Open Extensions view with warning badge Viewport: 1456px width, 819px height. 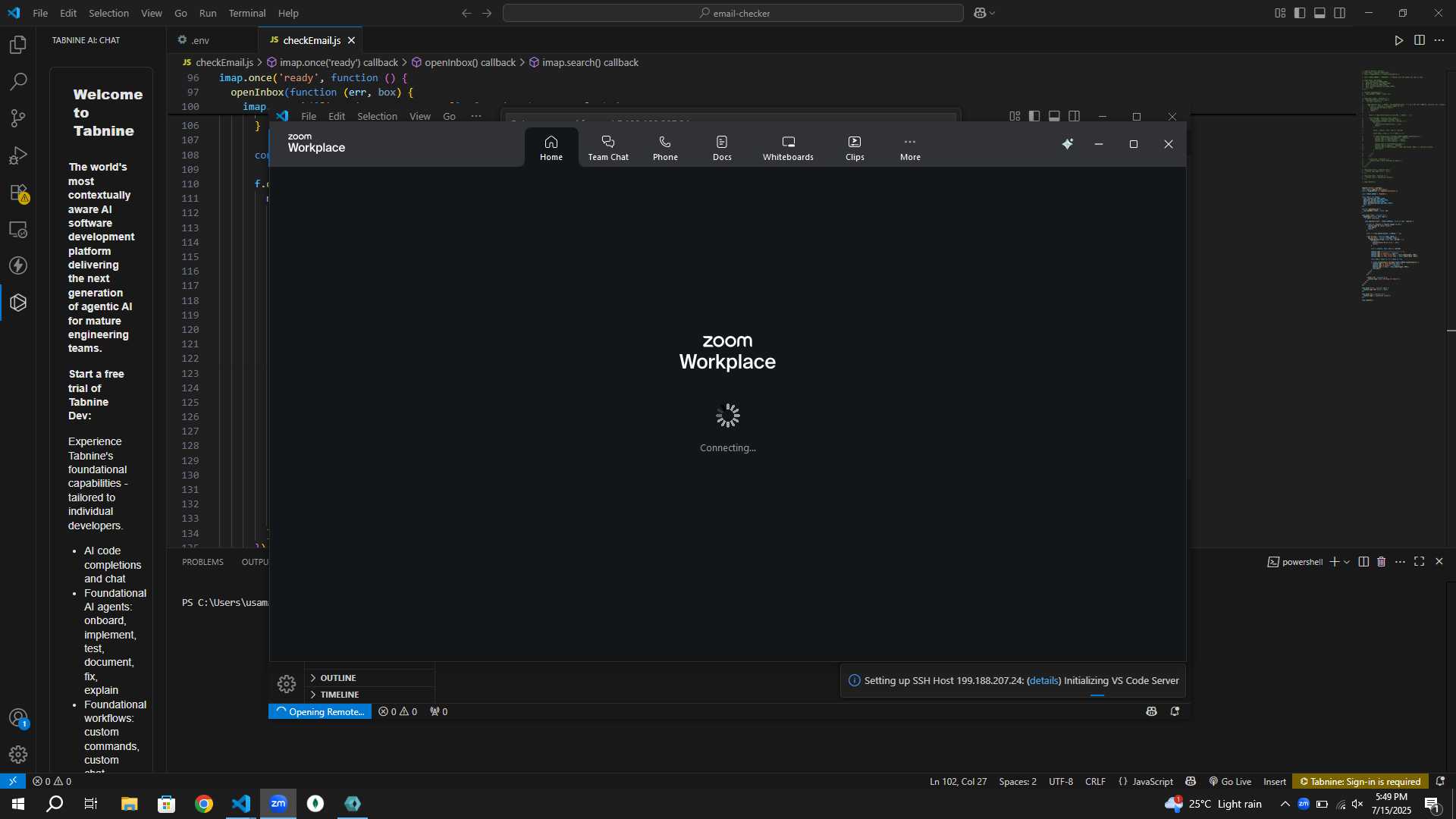point(18,193)
